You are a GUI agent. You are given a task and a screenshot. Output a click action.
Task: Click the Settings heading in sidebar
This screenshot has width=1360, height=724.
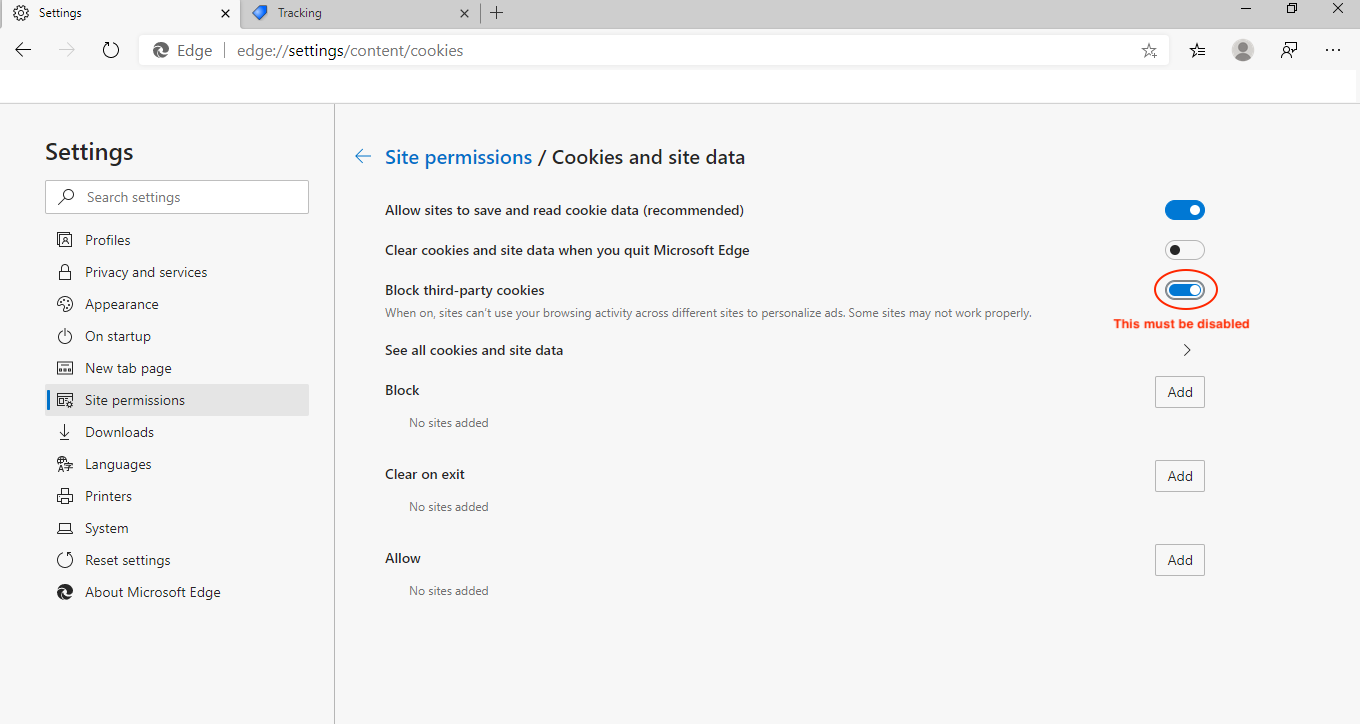(x=89, y=152)
